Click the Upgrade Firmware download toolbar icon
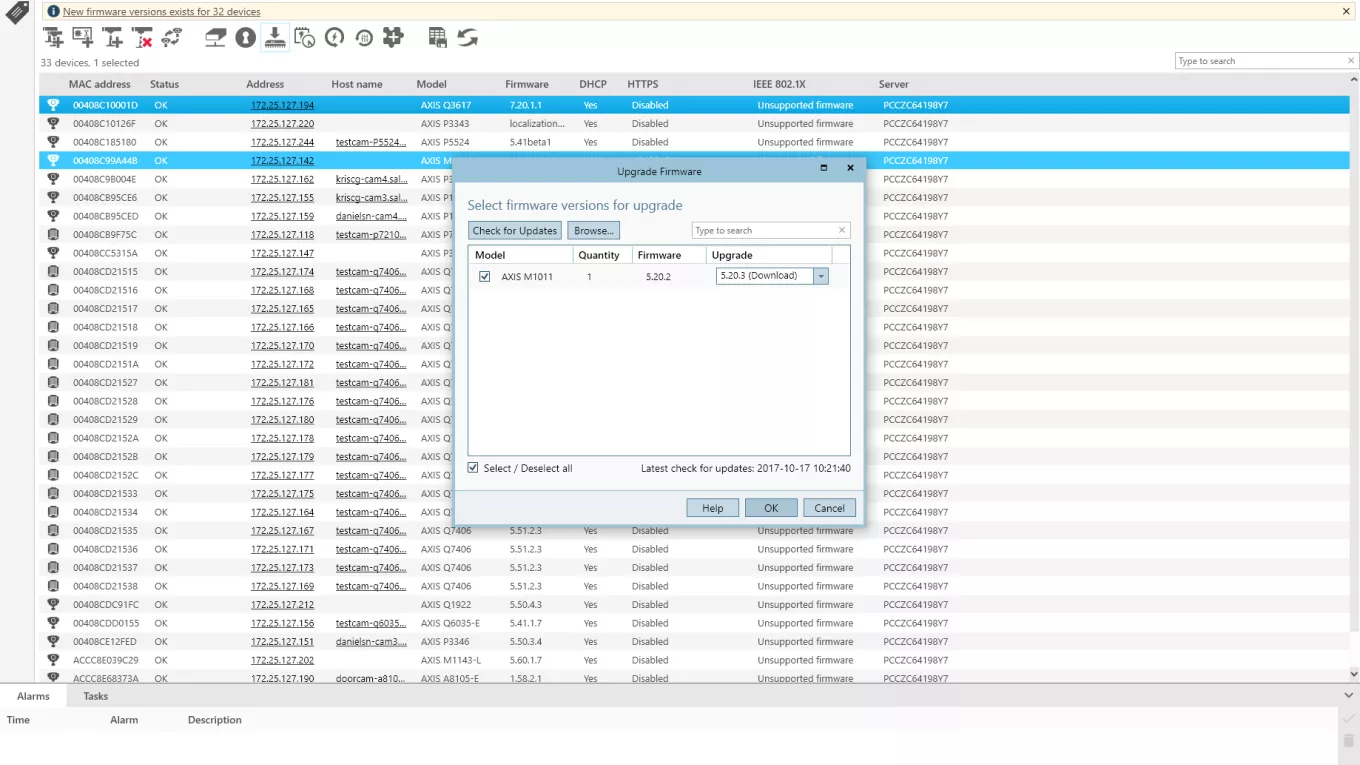This screenshot has height=765, width=1360. 275,38
